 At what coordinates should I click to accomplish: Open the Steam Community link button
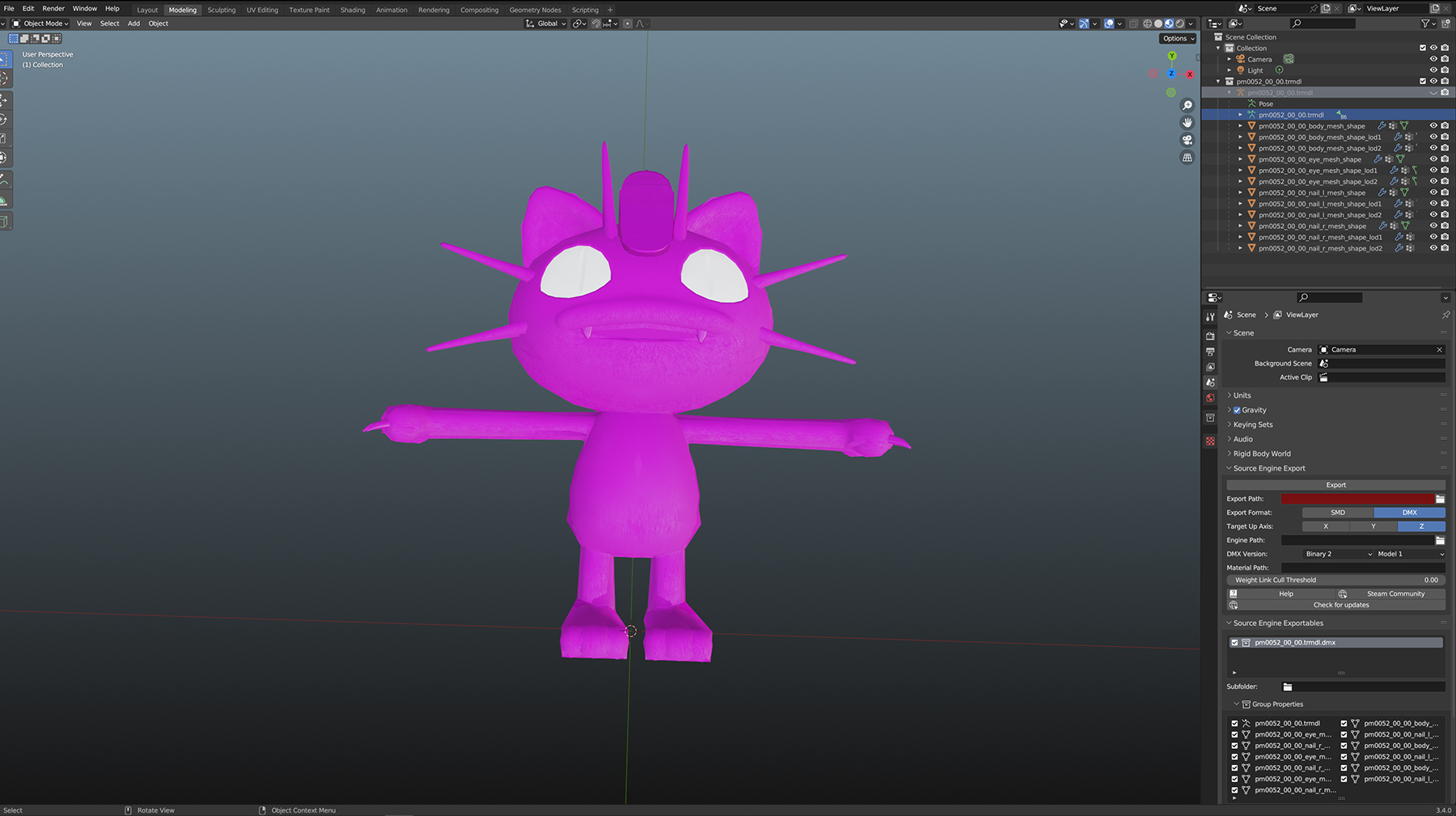coord(1390,594)
